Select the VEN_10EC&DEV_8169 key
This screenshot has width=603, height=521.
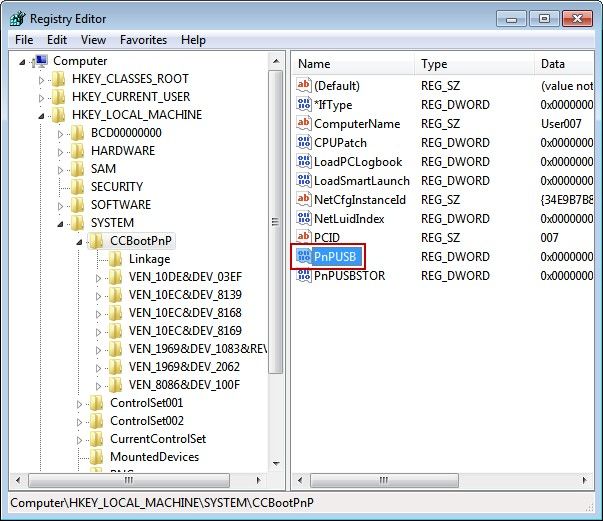tap(185, 331)
